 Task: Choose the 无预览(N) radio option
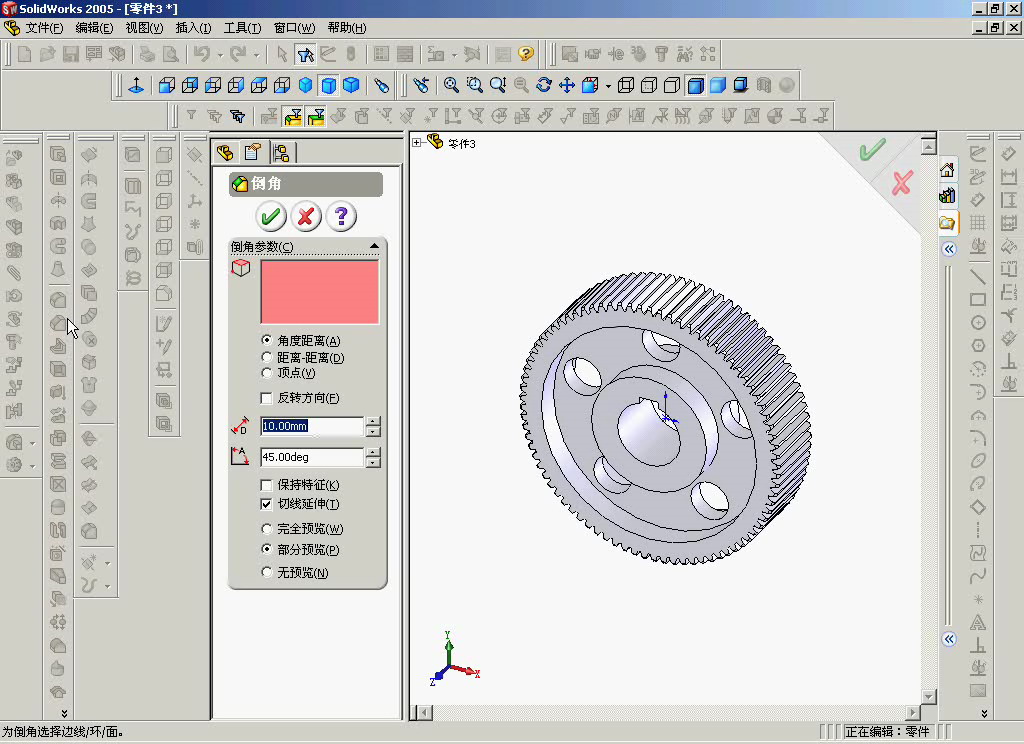point(266,572)
